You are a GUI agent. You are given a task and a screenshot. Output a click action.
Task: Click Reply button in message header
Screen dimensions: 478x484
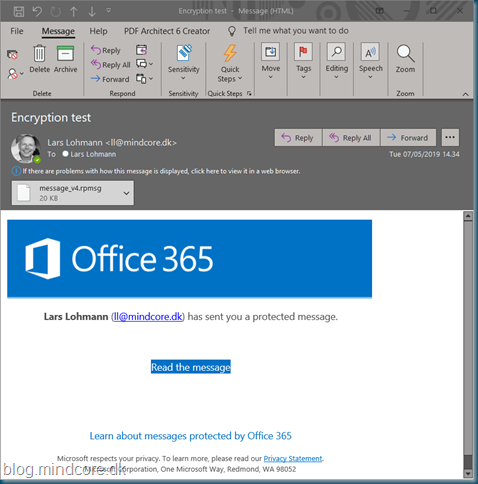(298, 138)
